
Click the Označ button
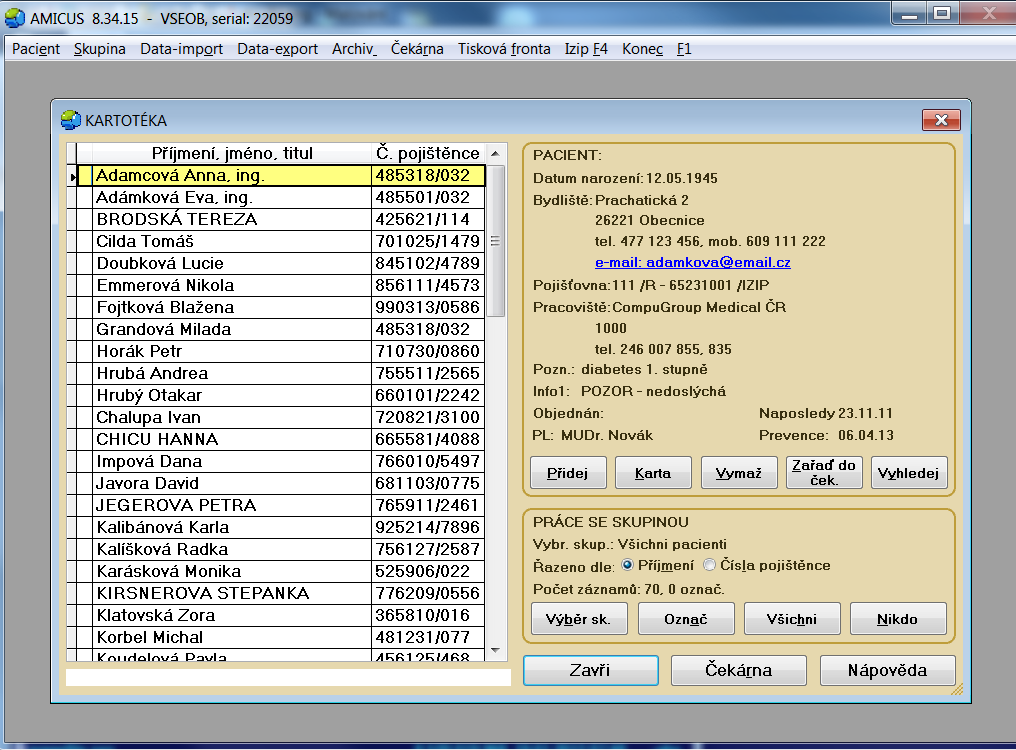pyautogui.click(x=686, y=619)
